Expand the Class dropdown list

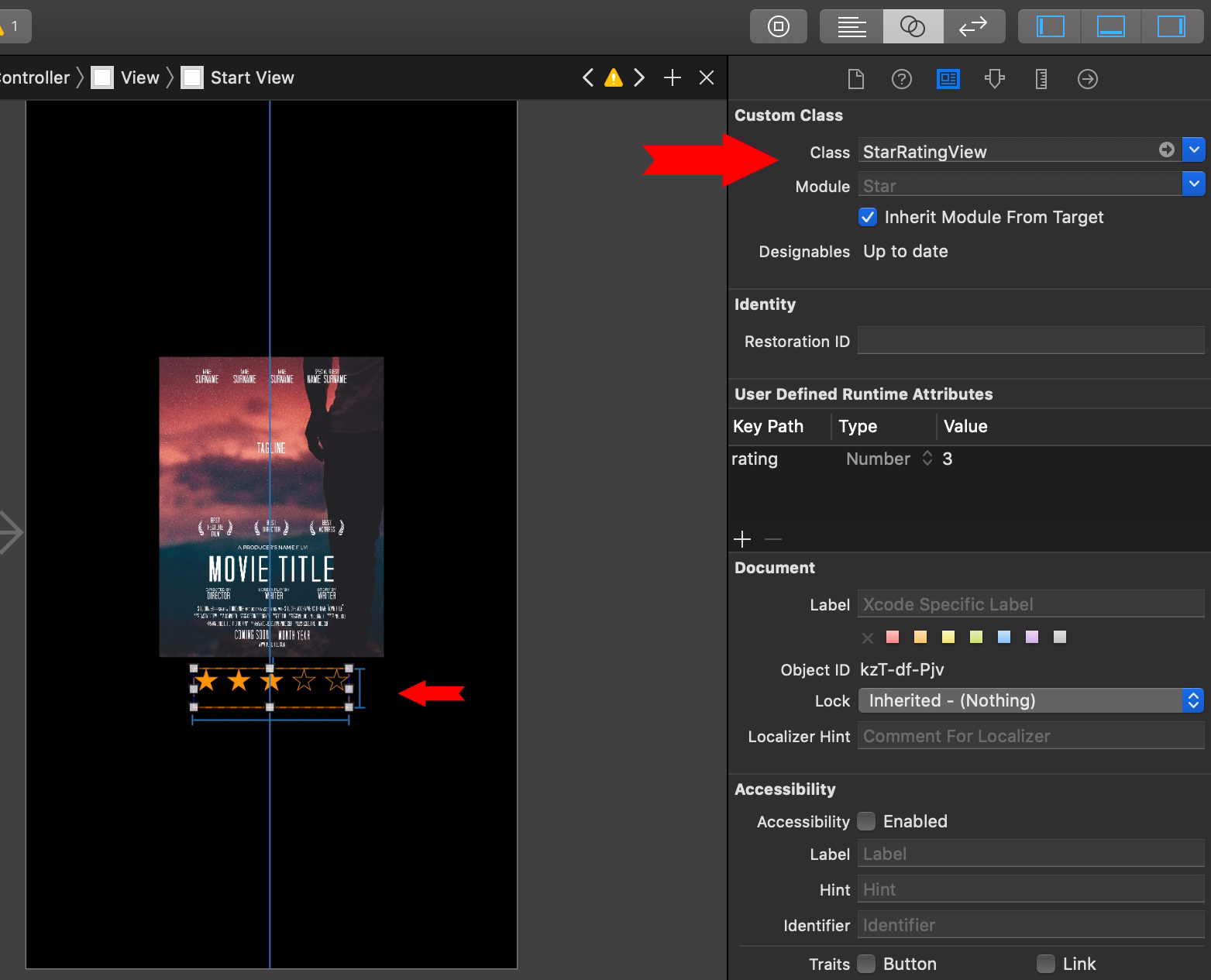click(x=1193, y=150)
